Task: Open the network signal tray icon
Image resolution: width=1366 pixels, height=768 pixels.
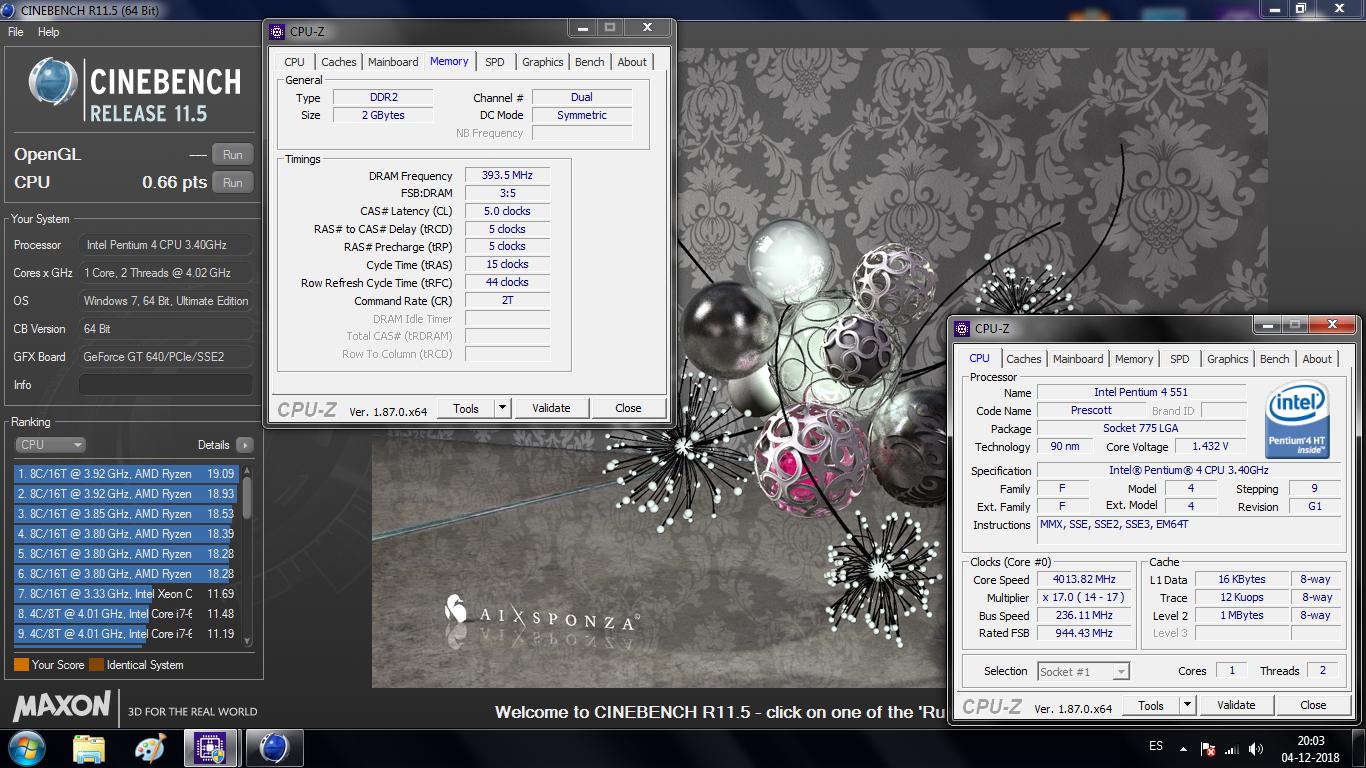Action: click(1231, 749)
